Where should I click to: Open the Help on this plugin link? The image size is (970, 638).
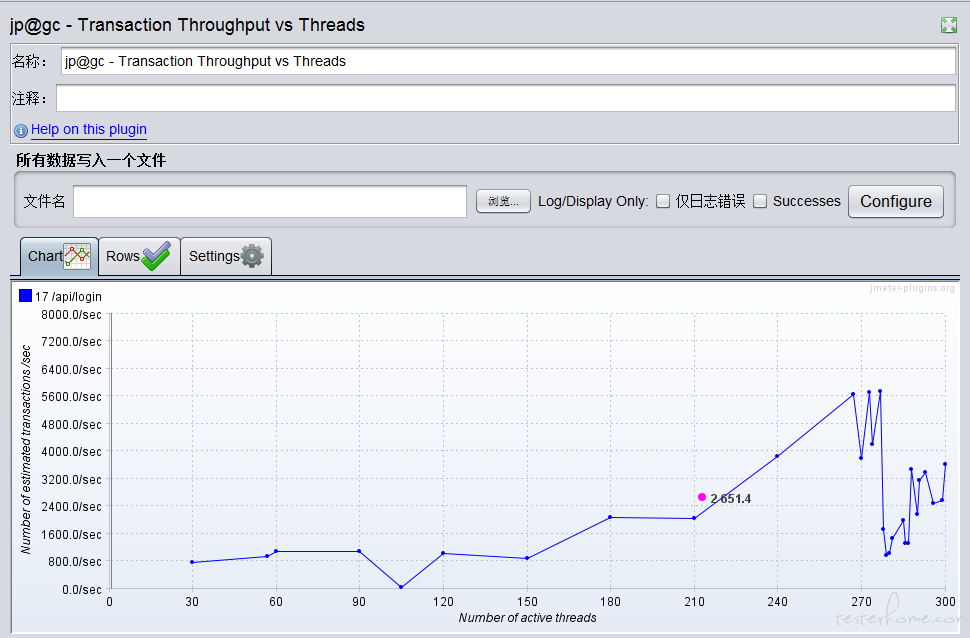pos(88,129)
